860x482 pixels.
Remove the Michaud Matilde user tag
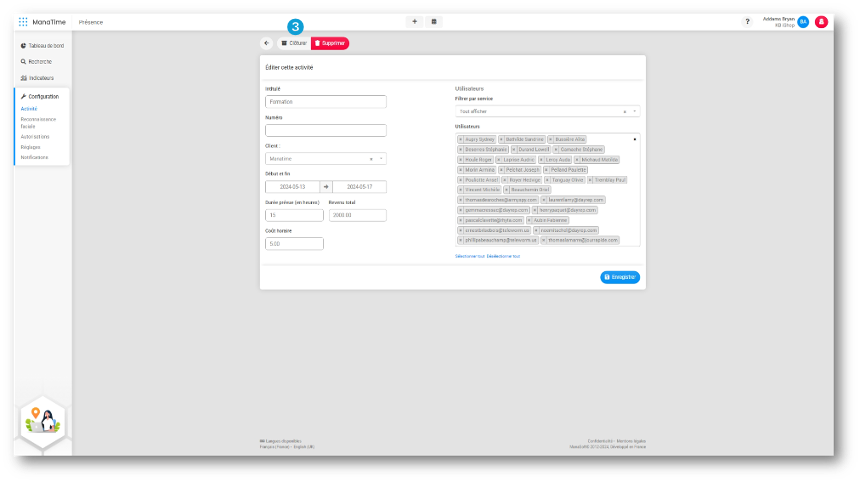pyautogui.click(x=577, y=160)
